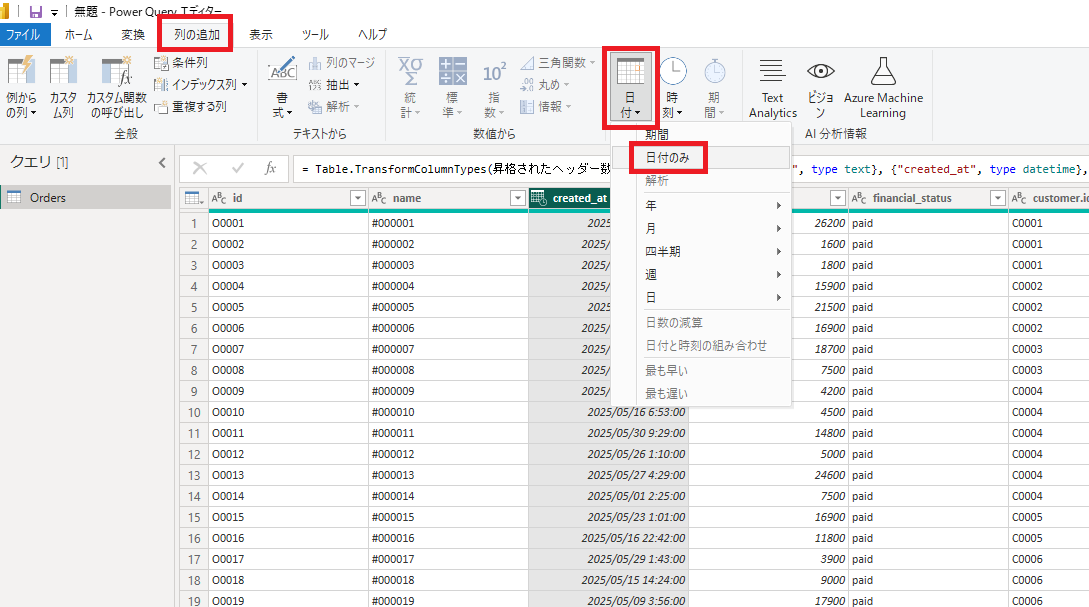Screen dimensions: 1089x607
Task: Click the 期間 (Duration) ribbon button
Action: point(714,88)
